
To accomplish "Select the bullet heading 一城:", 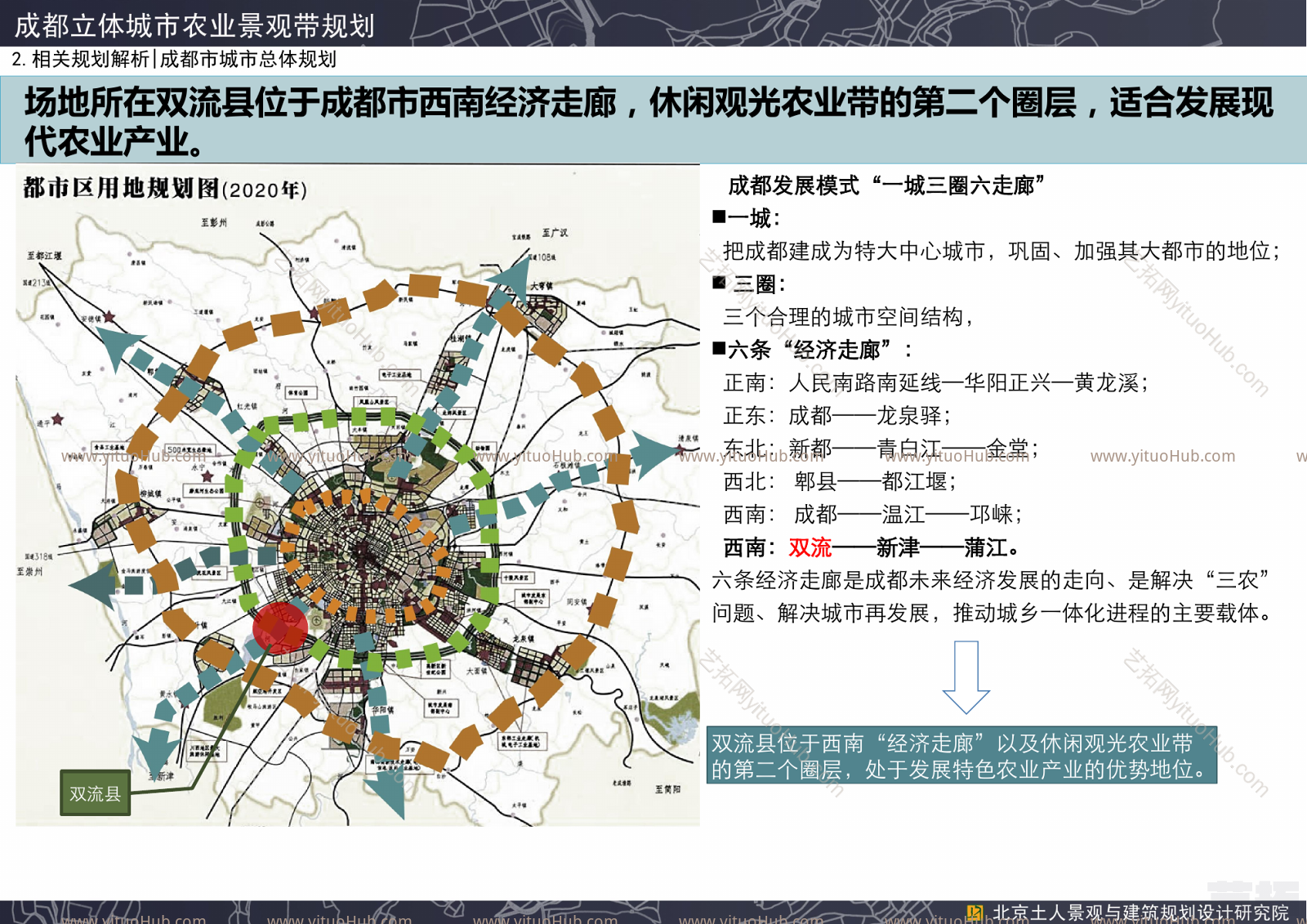I will [x=747, y=218].
